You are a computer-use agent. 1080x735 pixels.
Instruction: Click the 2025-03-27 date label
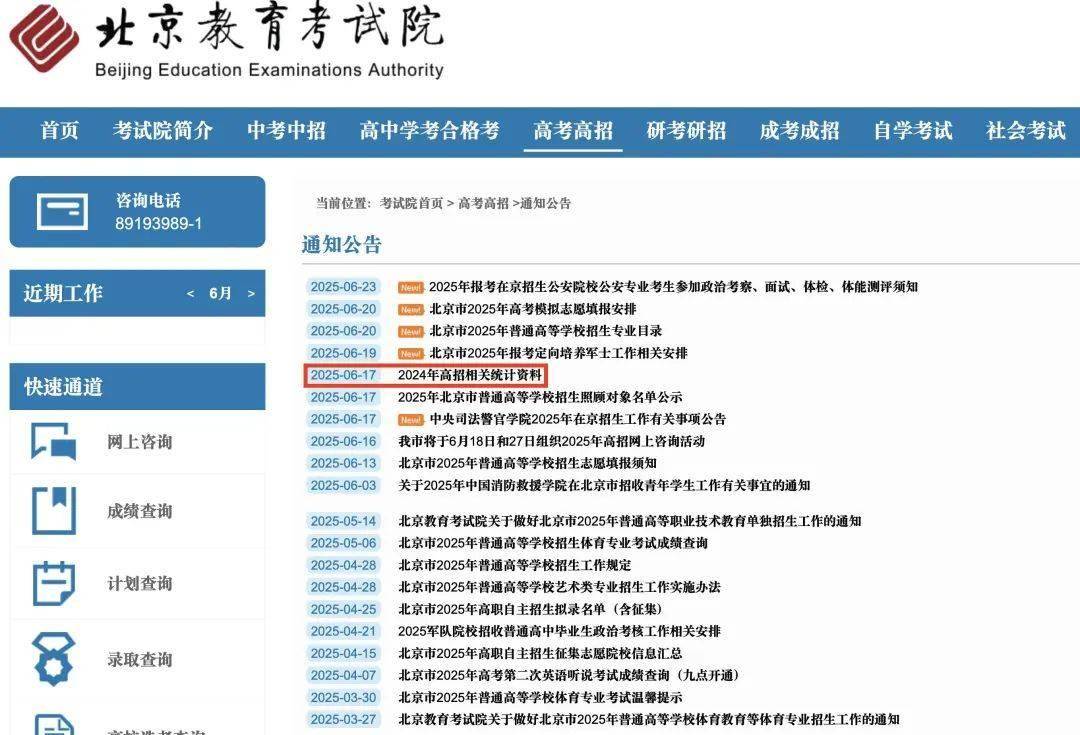click(343, 719)
